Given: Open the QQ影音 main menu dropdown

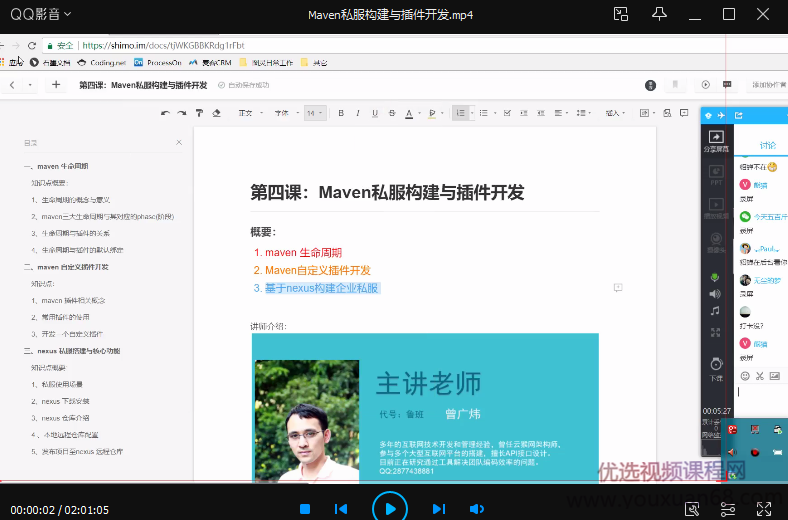Looking at the screenshot, I should click(x=40, y=15).
